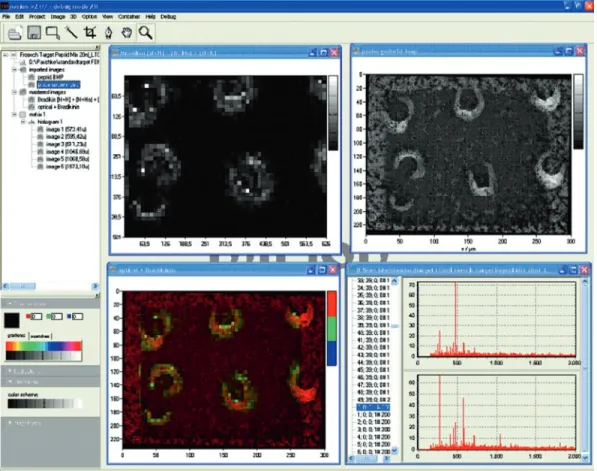The image size is (597, 471).
Task: Click the save floppy disk icon
Action: (34, 33)
